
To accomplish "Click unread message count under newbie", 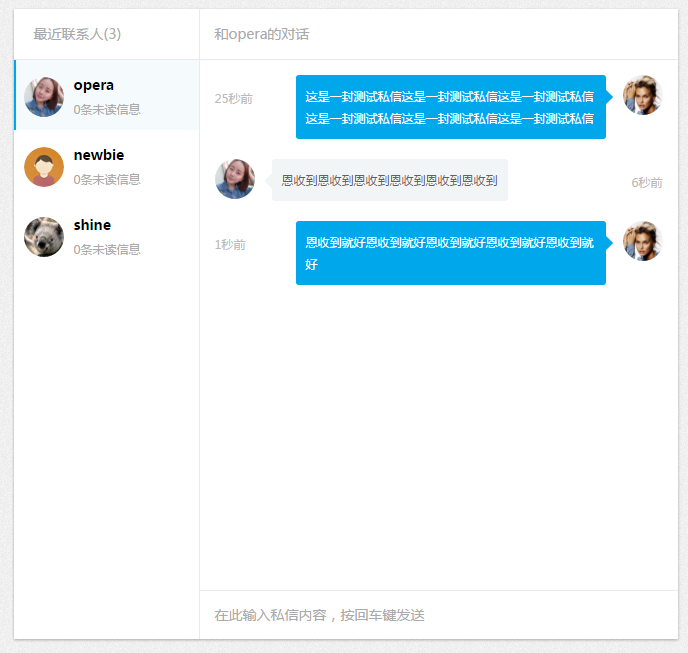I will [x=107, y=180].
